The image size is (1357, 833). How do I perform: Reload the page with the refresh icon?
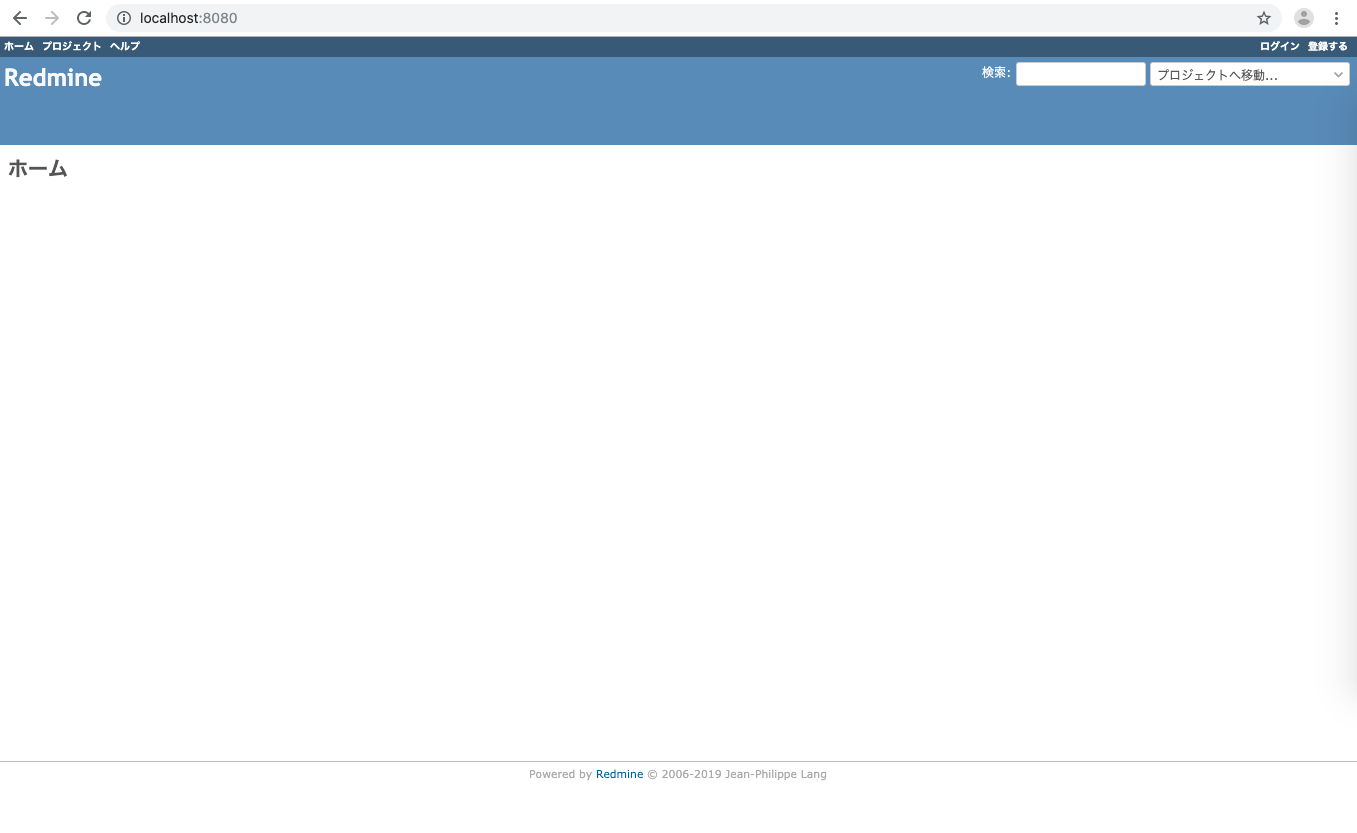coord(84,18)
